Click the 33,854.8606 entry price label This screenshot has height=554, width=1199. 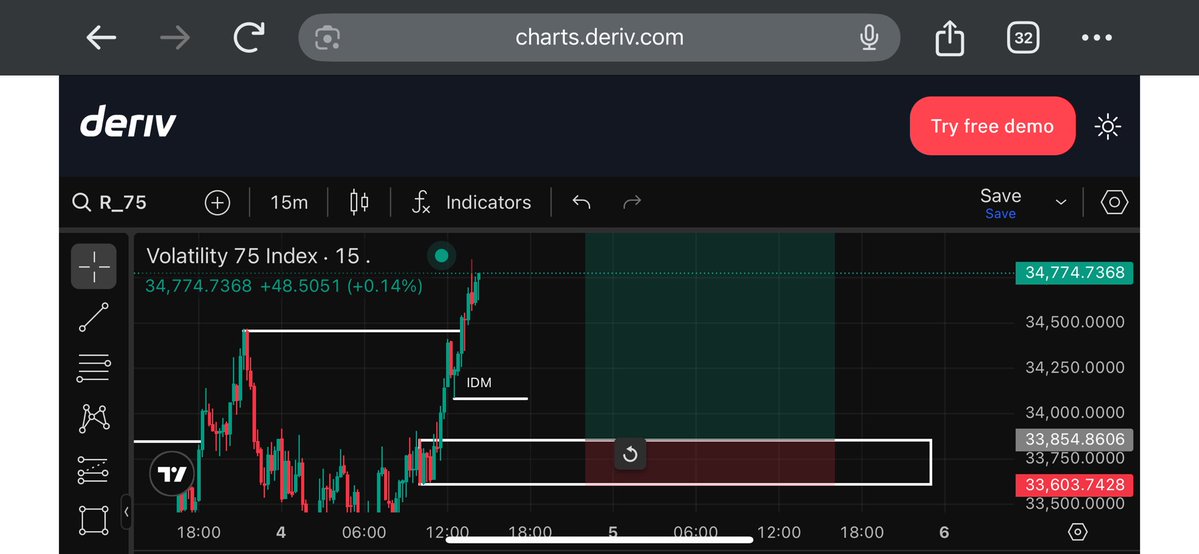pyautogui.click(x=1074, y=440)
